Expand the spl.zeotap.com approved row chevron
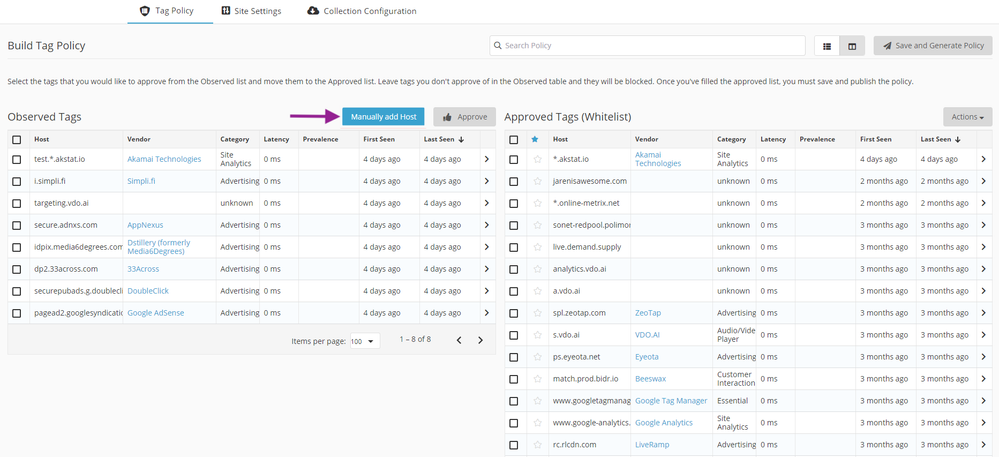The width and height of the screenshot is (999, 457). pyautogui.click(x=984, y=313)
